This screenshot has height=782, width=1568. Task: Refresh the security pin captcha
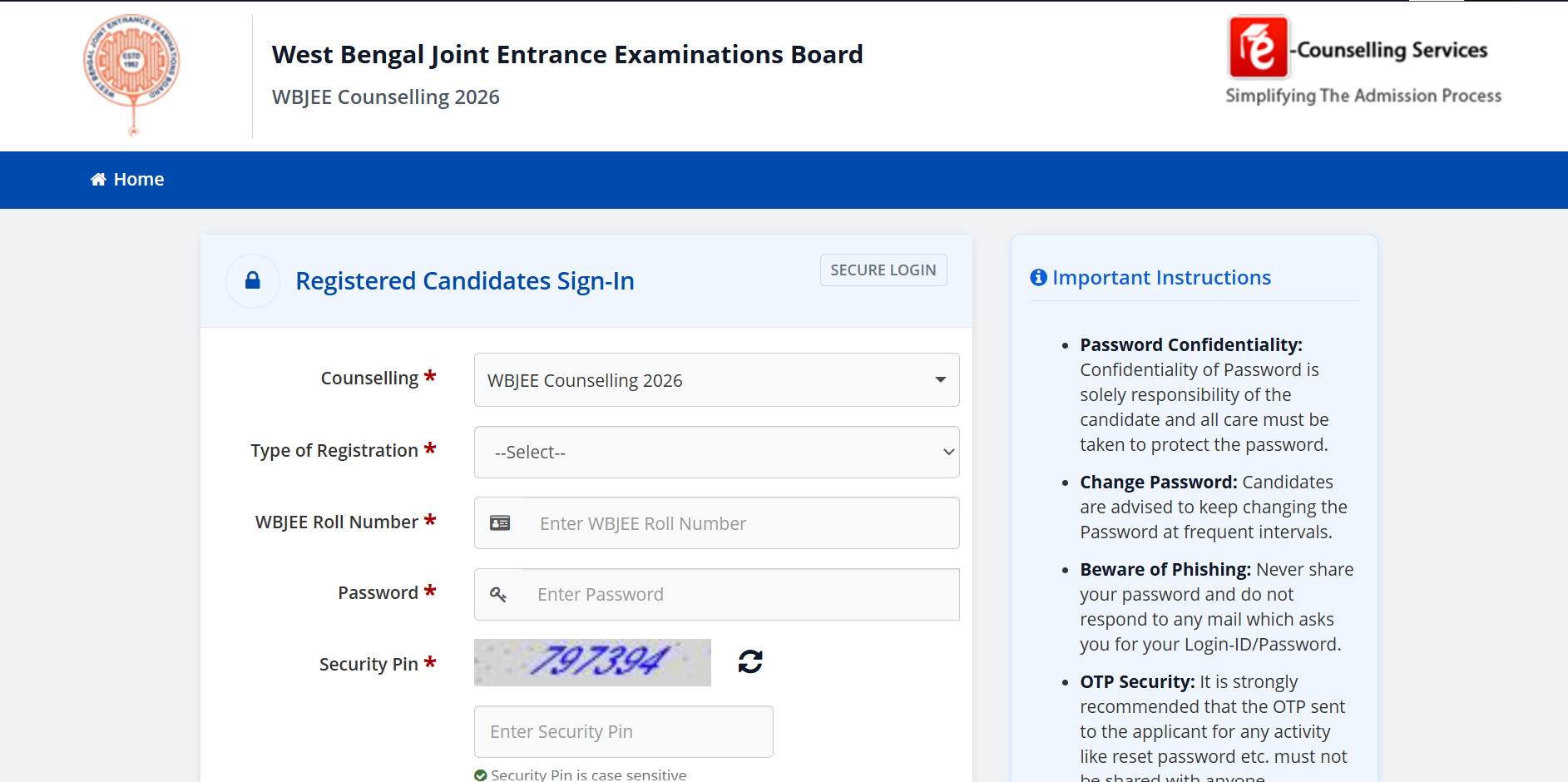(x=750, y=661)
